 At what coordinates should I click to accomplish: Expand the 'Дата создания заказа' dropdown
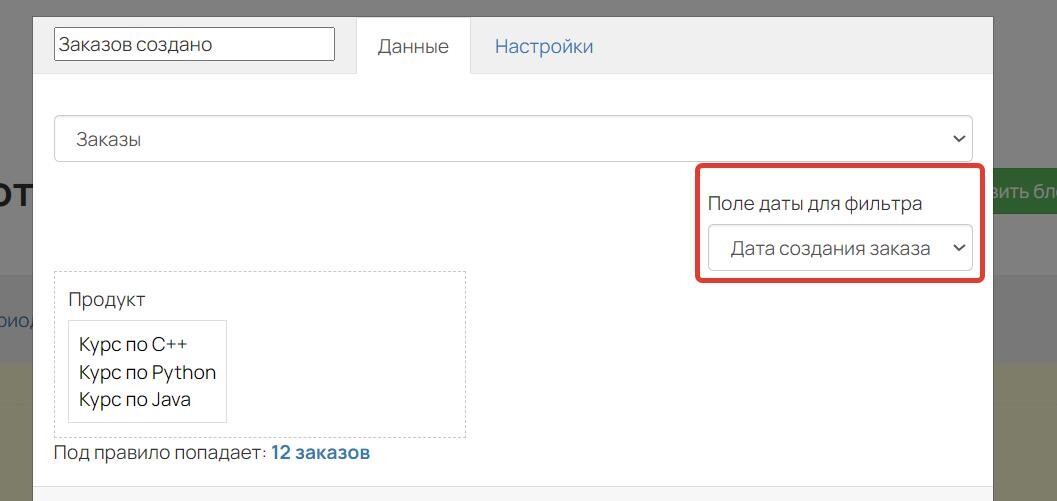840,248
